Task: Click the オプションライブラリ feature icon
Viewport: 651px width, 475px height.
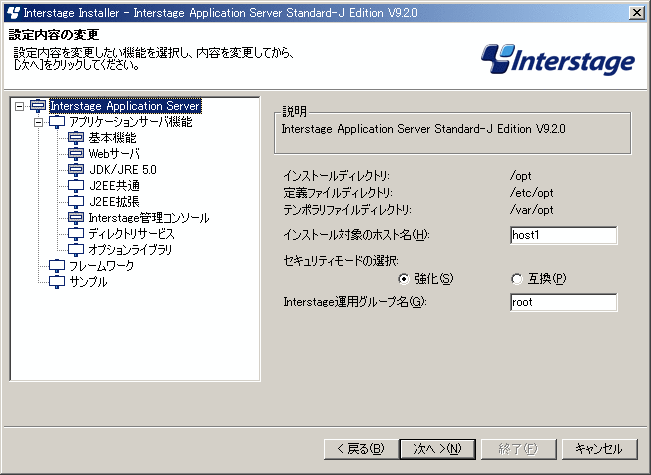Action: pyautogui.click(x=76, y=250)
